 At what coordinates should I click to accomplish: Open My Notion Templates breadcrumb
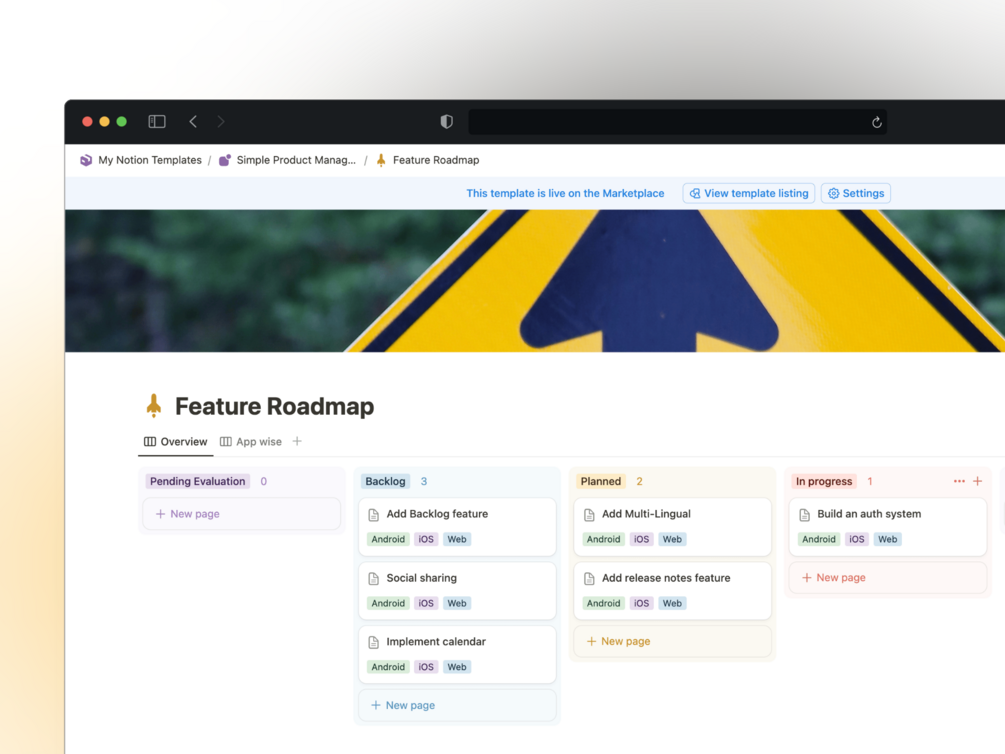(149, 160)
